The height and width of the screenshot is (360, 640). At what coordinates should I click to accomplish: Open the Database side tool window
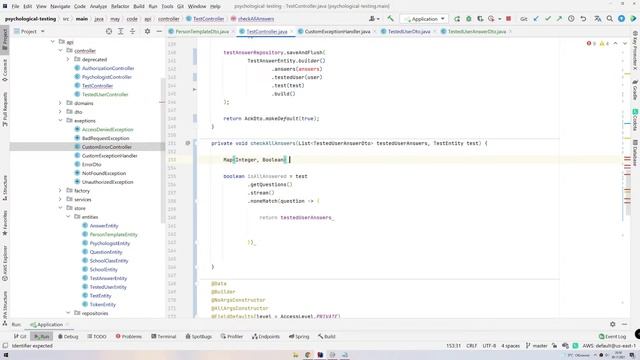(635, 153)
